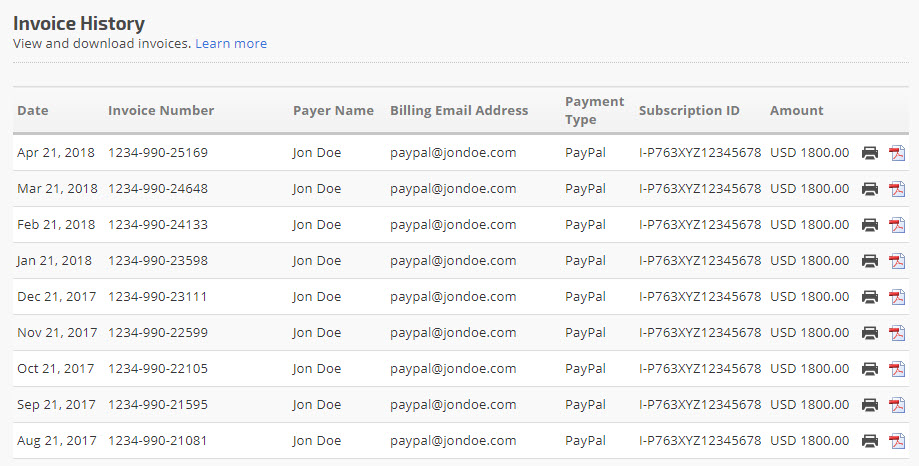The height and width of the screenshot is (466, 919).
Task: Print the Apr 21, 2018 invoice
Action: (870, 153)
